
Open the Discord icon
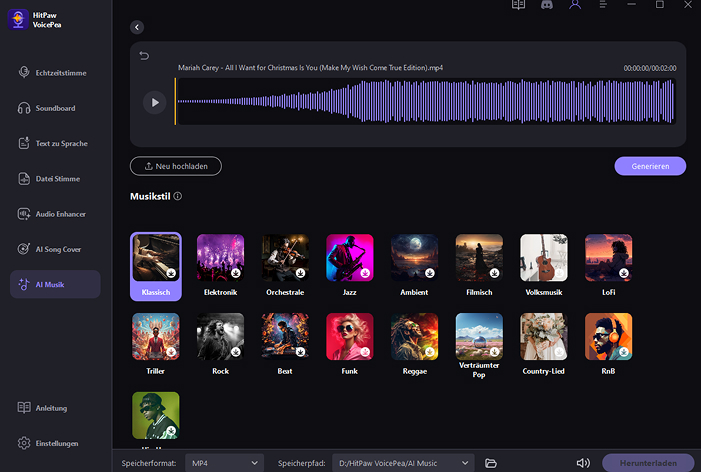(547, 4)
